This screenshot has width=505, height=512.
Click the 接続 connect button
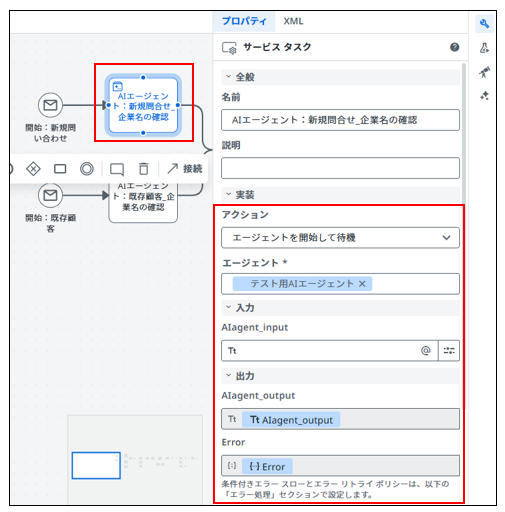[x=185, y=169]
